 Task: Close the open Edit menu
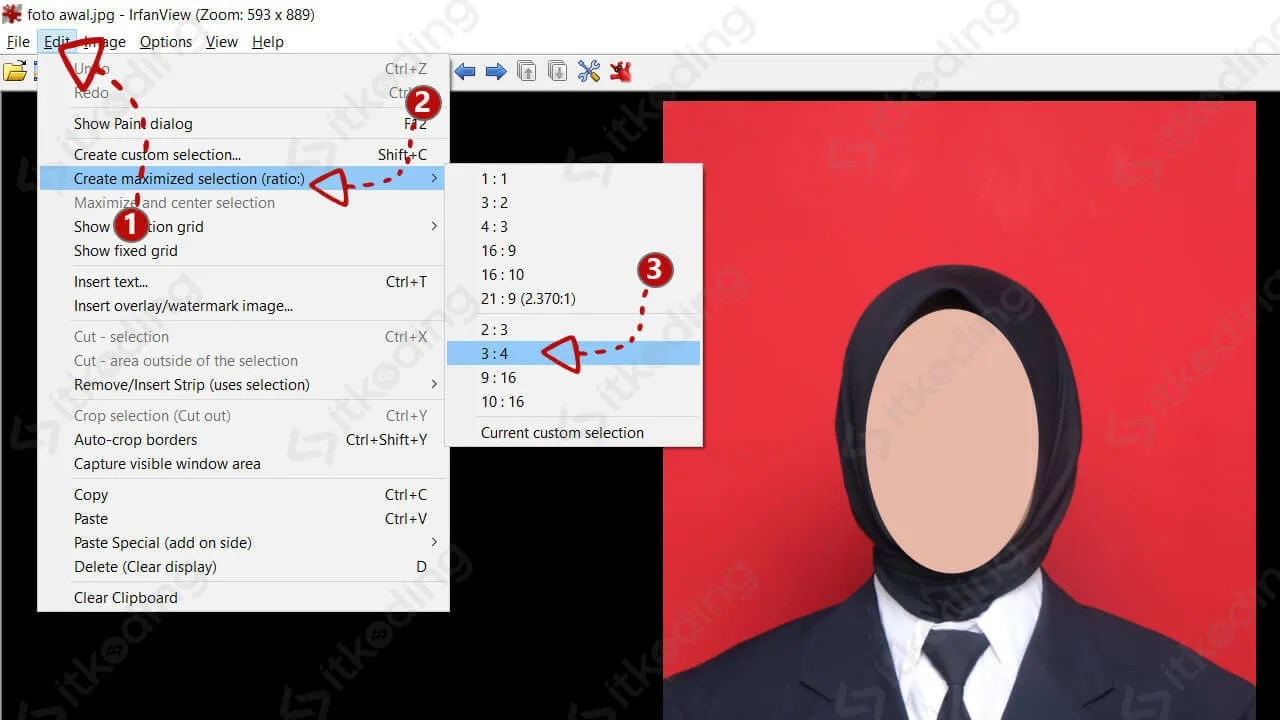tap(57, 42)
